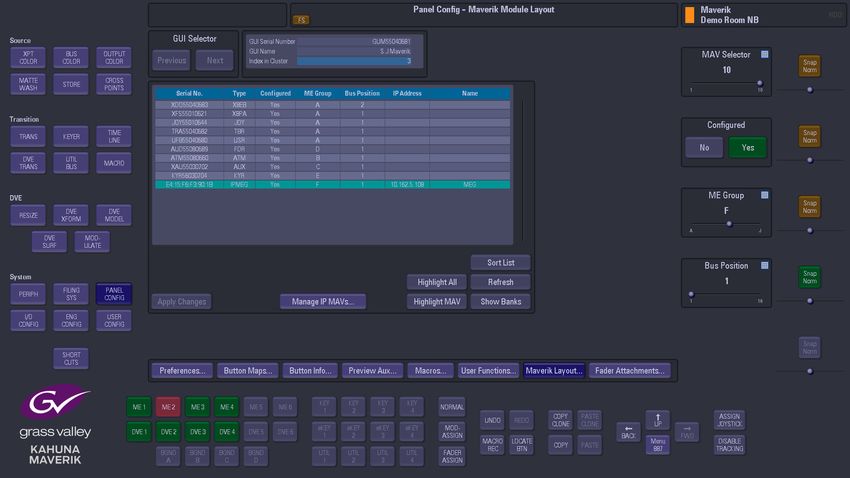
Task: Click the Snap Norm button beside Configured
Action: tap(809, 137)
